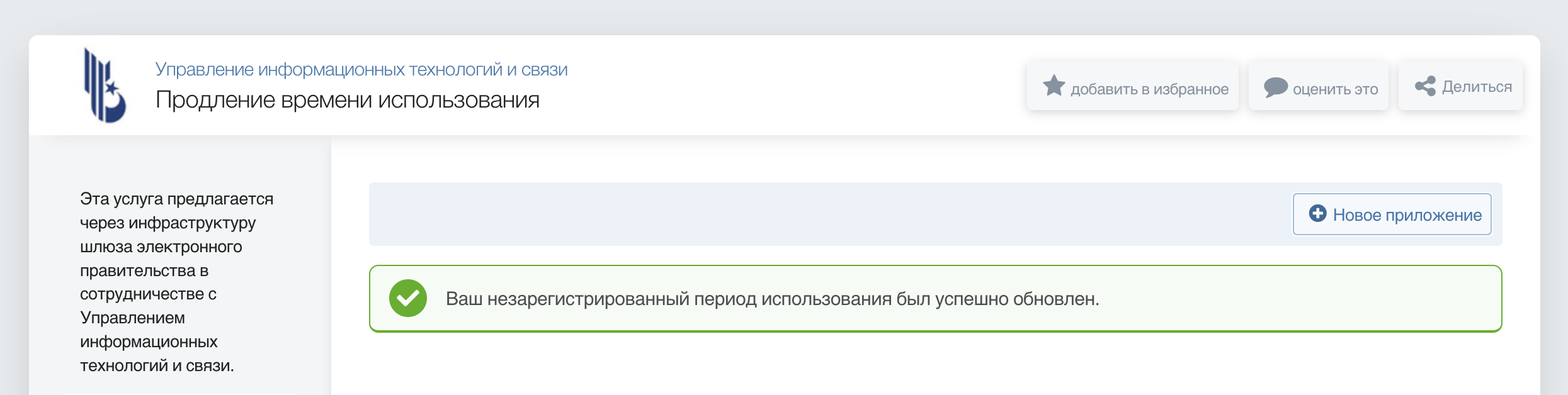Viewport: 1568px width, 395px height.
Task: Click the speech bubble rating icon
Action: pos(1275,87)
